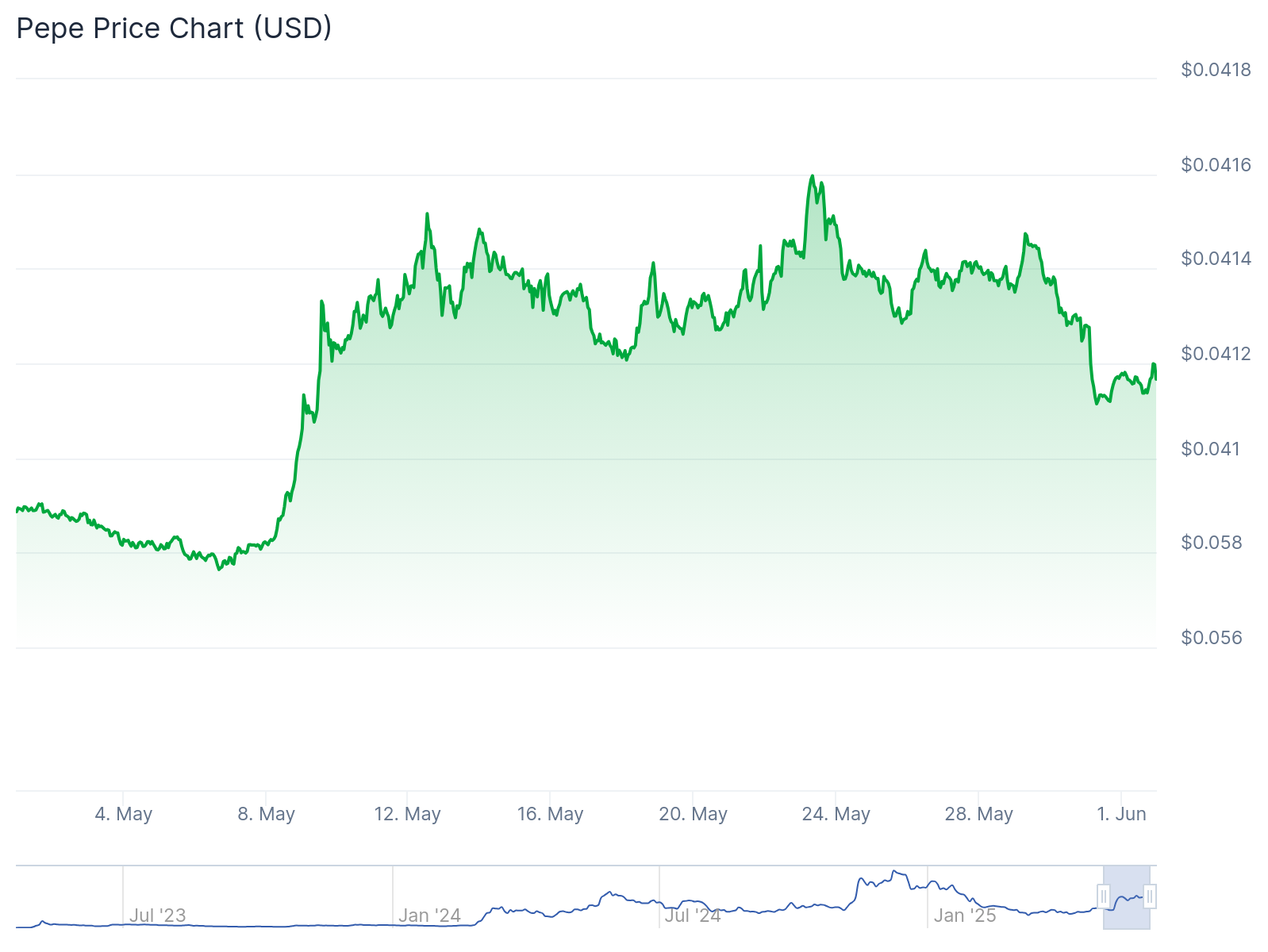Screen dimensions: 1268x952
Task: Click the 24. May x-axis label
Action: coord(836,814)
